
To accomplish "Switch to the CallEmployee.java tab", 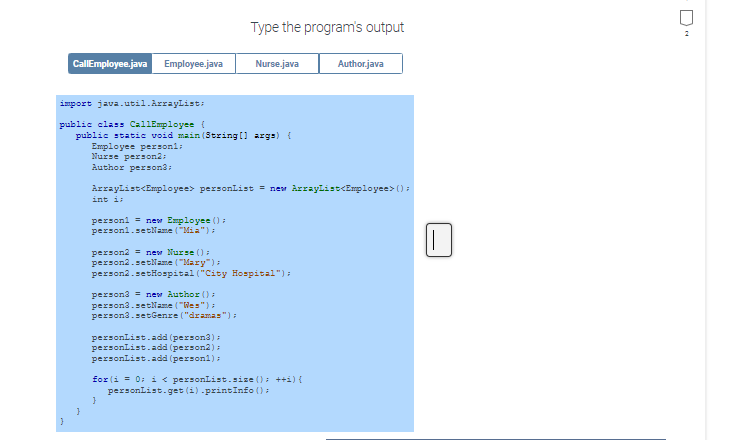I will click(x=110, y=64).
